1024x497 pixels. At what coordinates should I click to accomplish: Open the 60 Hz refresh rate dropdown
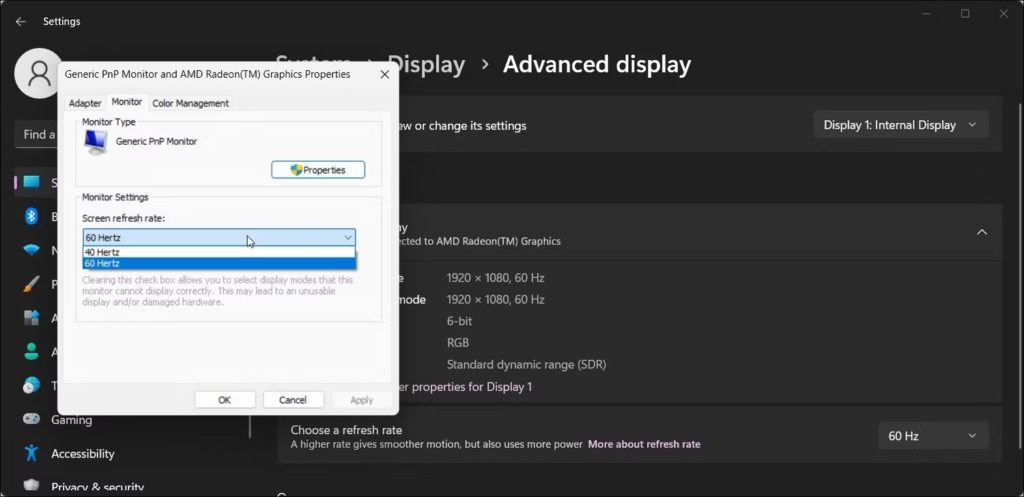tap(933, 436)
